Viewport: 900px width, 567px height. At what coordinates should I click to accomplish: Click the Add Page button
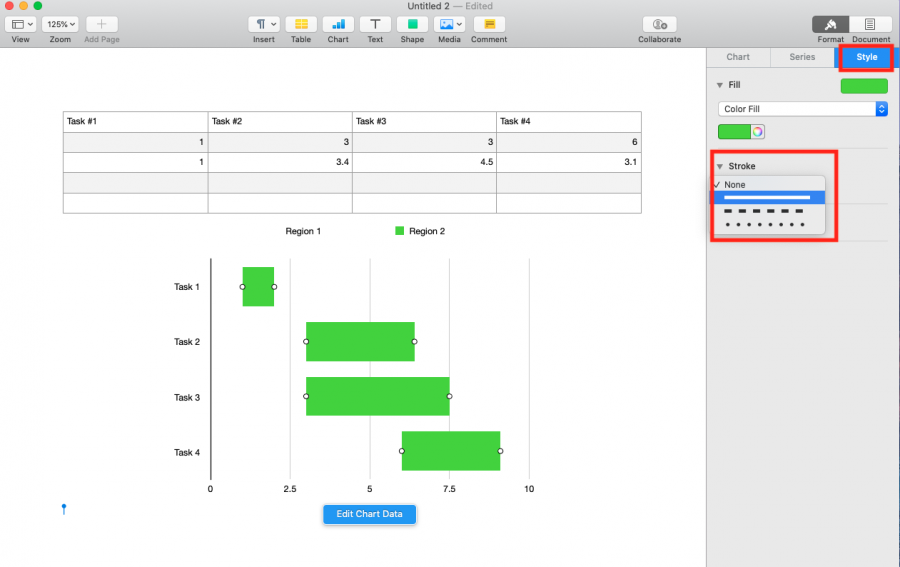pyautogui.click(x=102, y=24)
